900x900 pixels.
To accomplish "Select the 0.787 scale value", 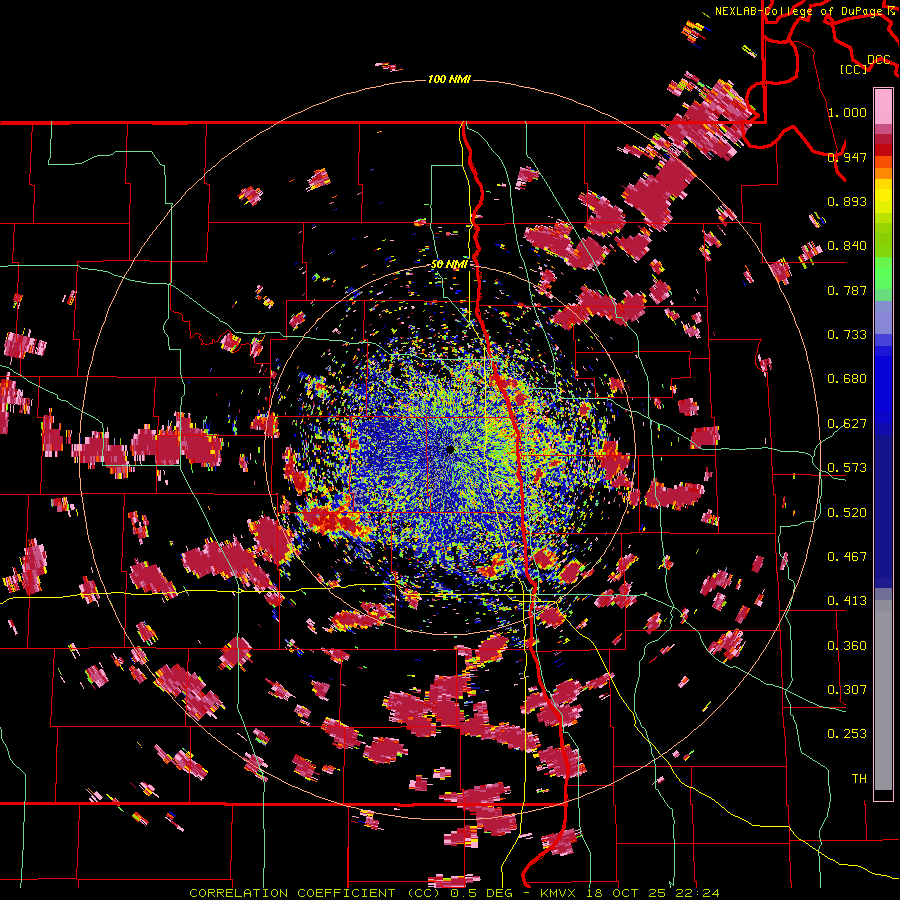I will tap(847, 290).
